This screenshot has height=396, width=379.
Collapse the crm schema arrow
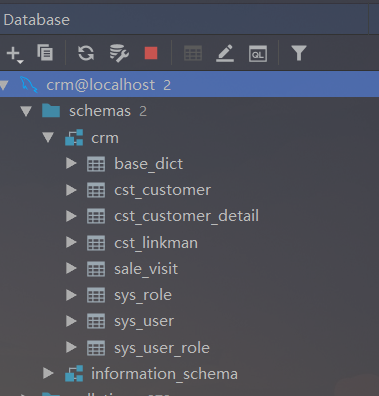click(48, 137)
